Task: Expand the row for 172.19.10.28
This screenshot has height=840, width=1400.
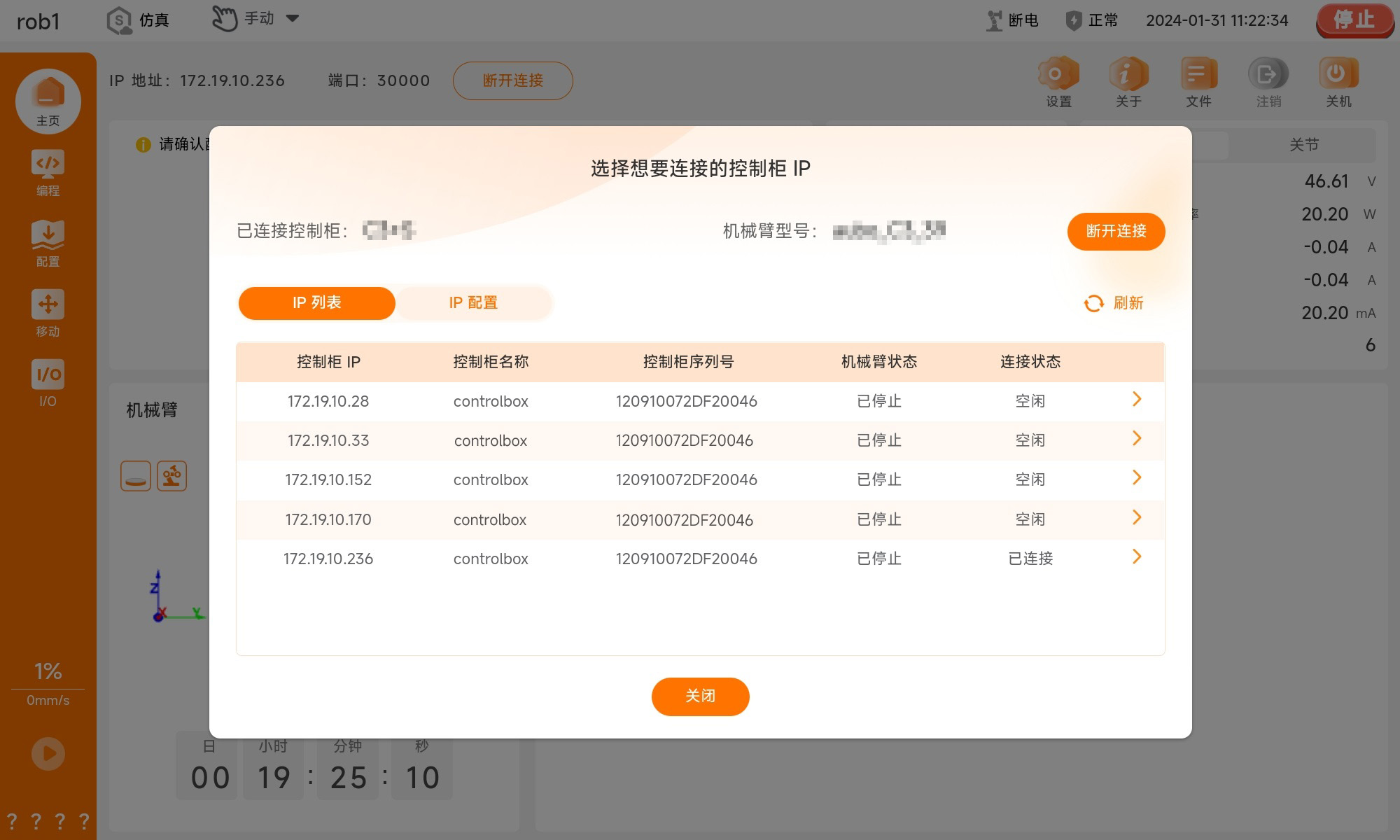Action: 1137,400
